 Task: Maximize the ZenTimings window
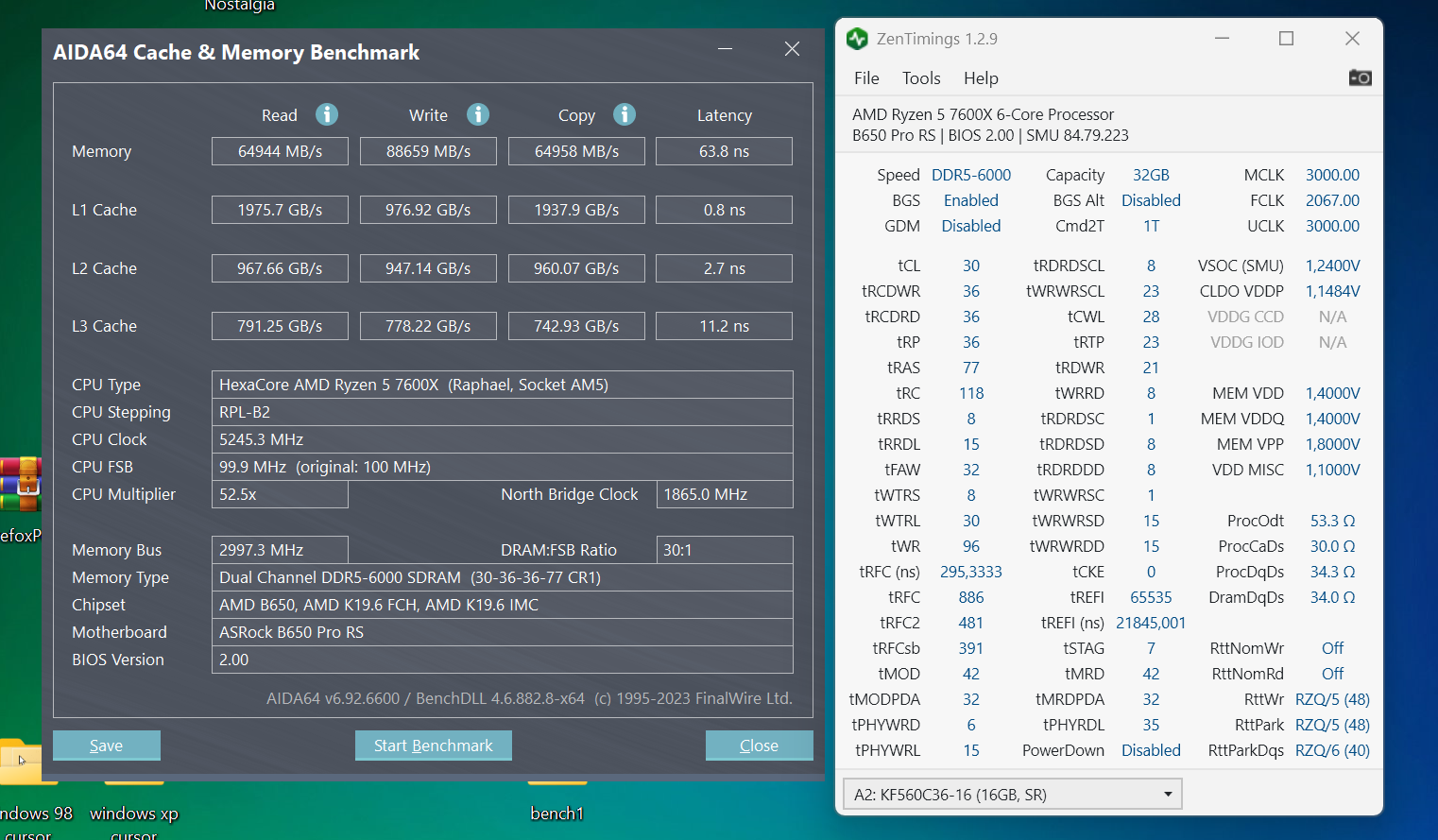pyautogui.click(x=1286, y=39)
